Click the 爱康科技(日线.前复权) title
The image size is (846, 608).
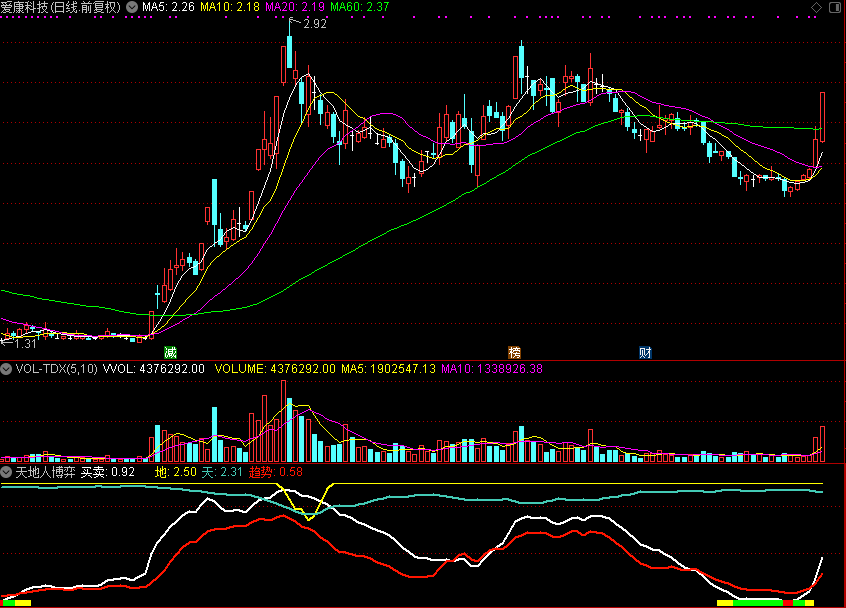point(61,7)
